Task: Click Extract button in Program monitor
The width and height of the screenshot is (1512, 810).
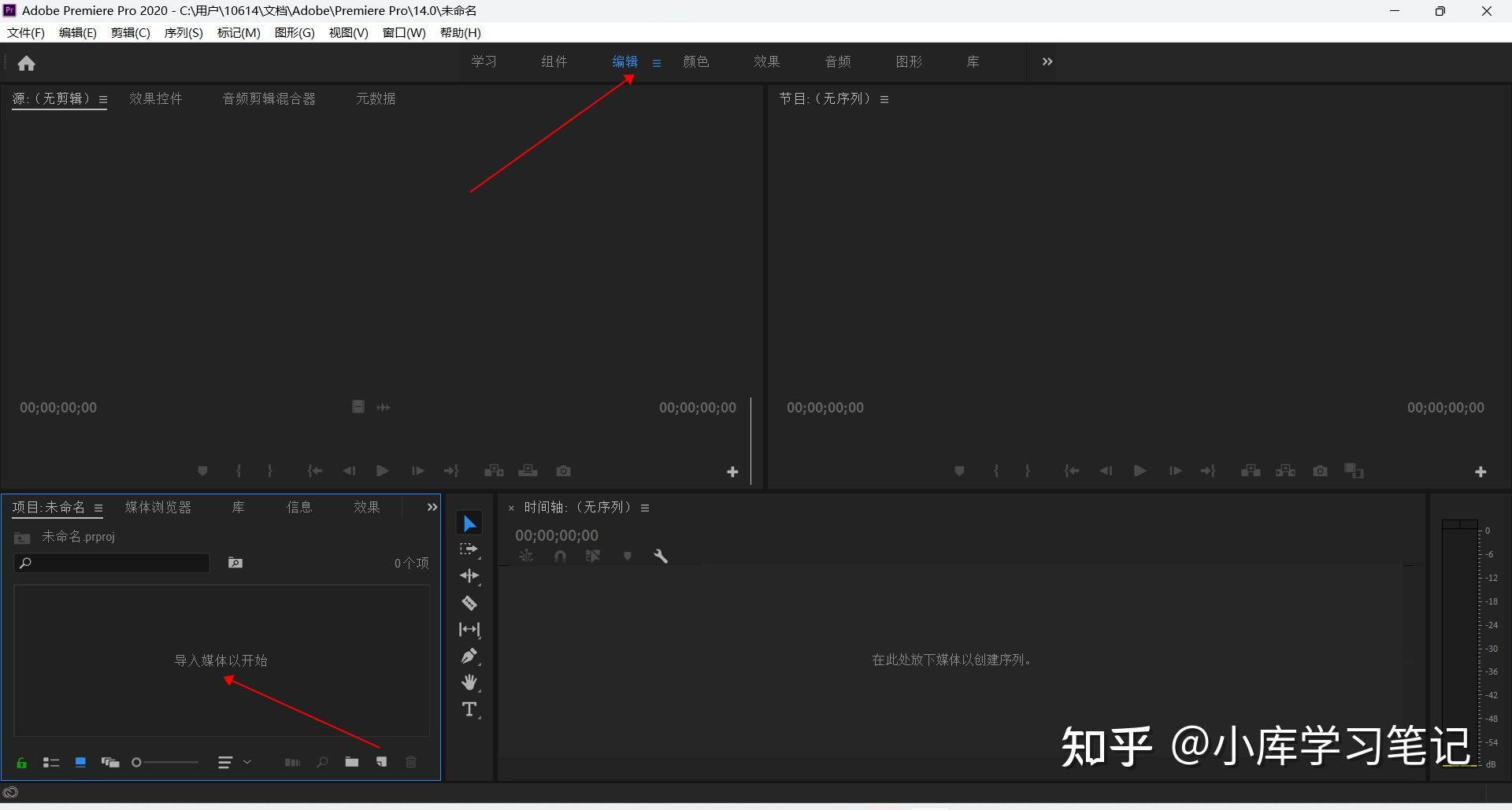Action: tap(1286, 471)
